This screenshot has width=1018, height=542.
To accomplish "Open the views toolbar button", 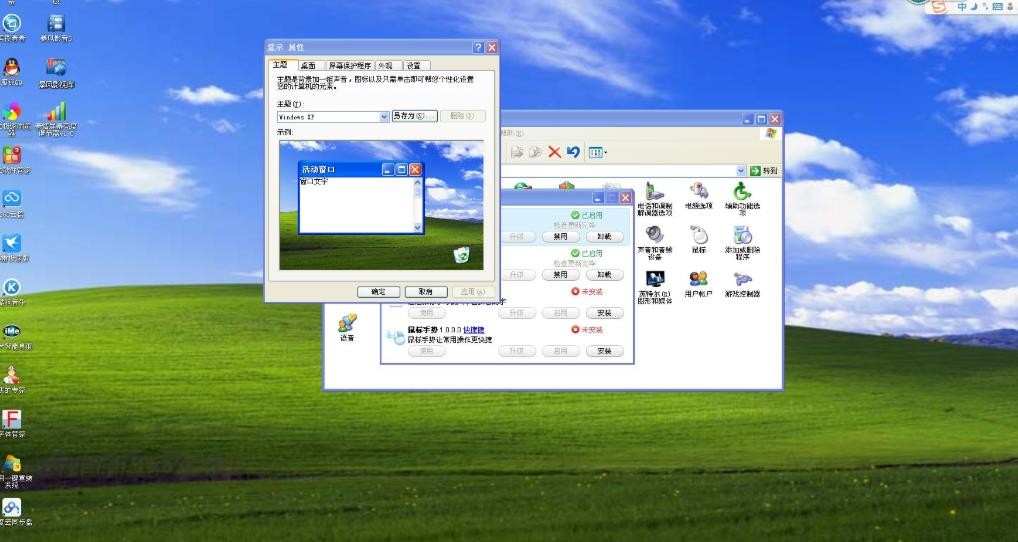I will click(x=597, y=153).
